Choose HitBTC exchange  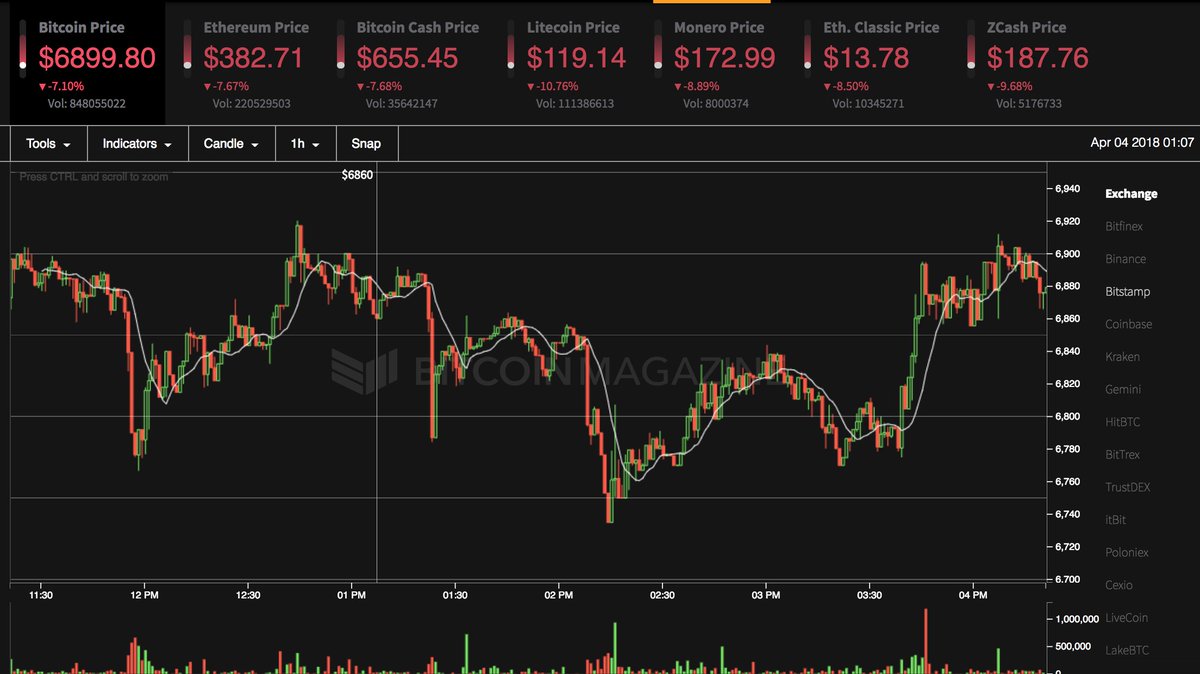[x=1122, y=422]
